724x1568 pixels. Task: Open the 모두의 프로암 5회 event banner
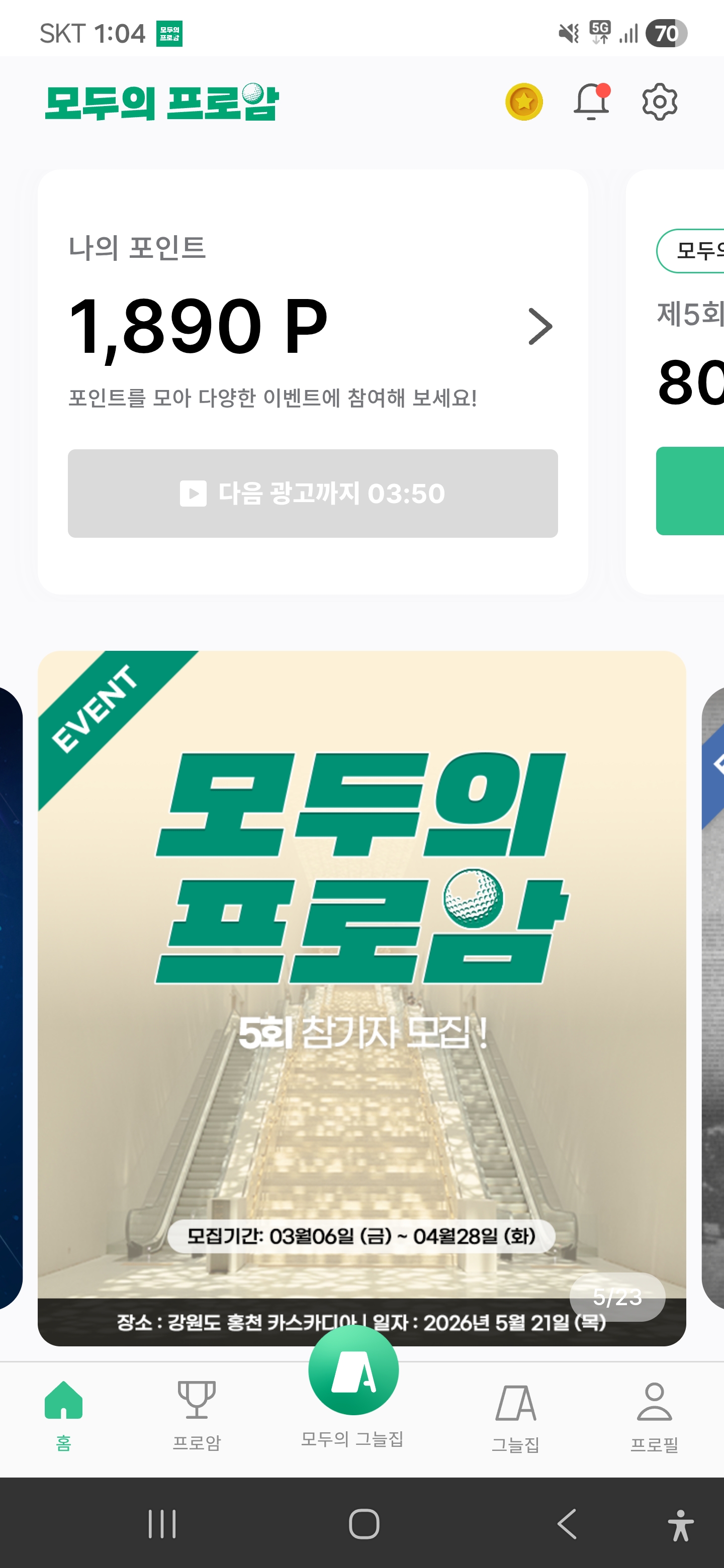click(x=361, y=998)
